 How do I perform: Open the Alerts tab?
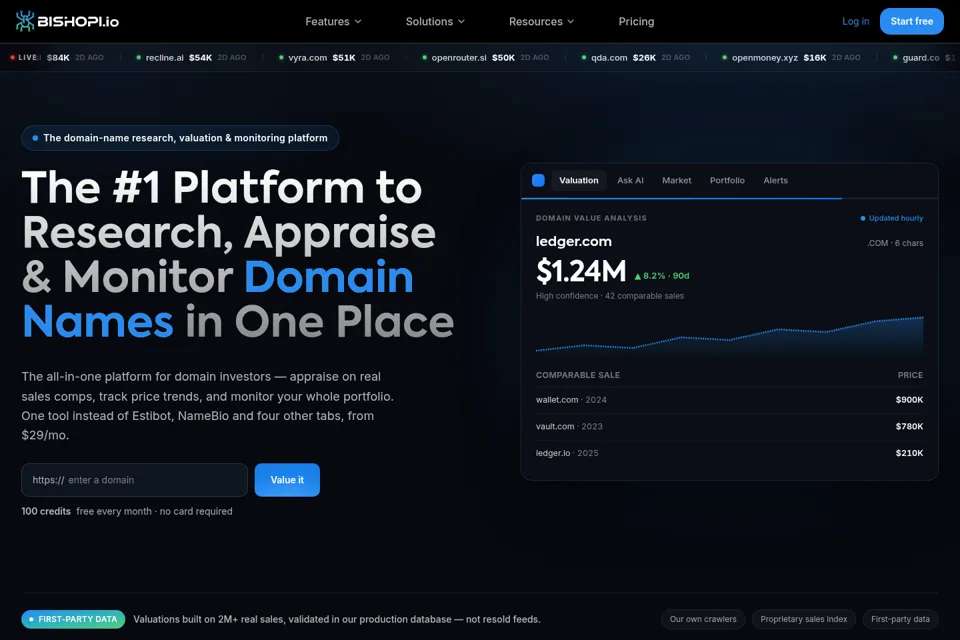[775, 180]
